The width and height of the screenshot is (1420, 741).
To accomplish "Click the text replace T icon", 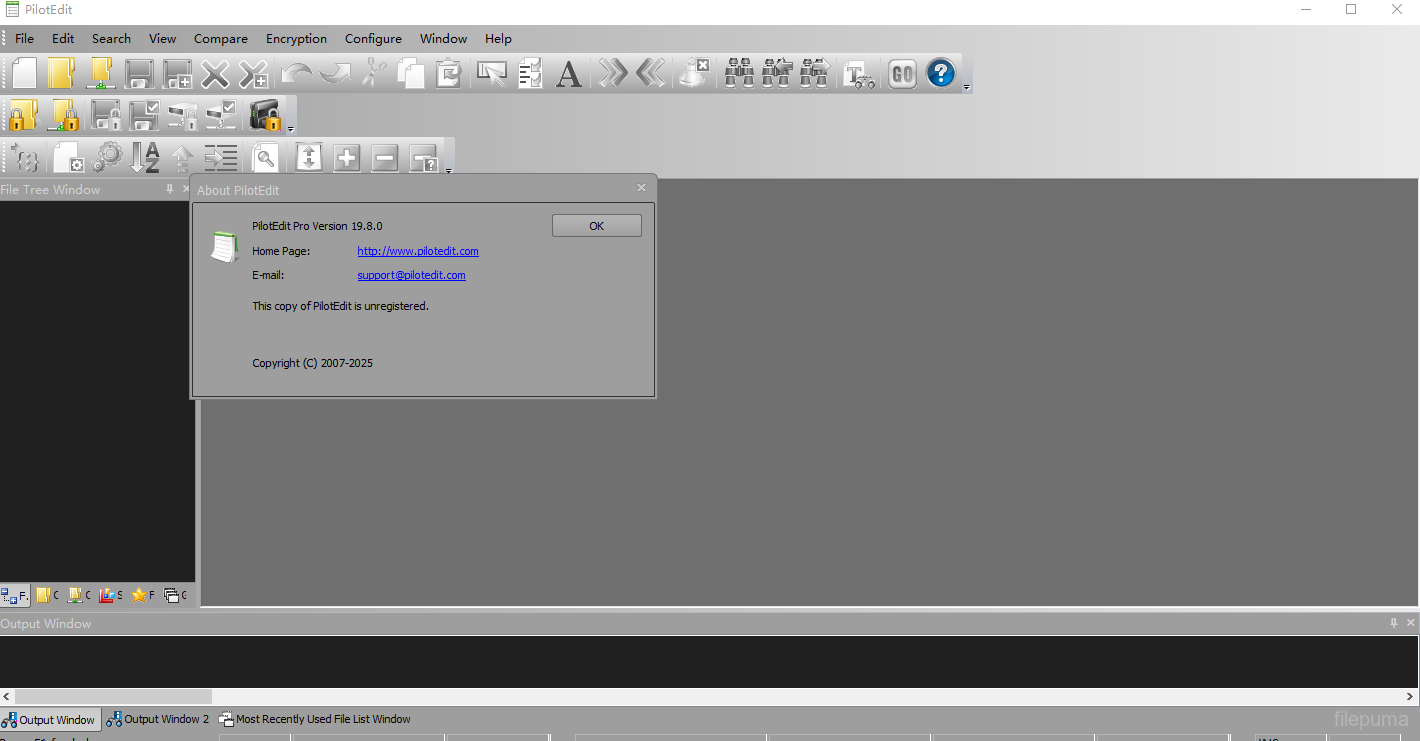I will [x=858, y=73].
